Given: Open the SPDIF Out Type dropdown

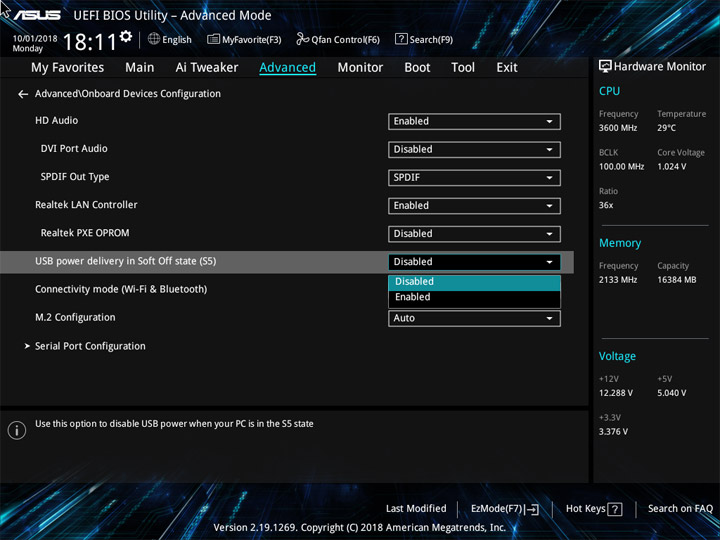Looking at the screenshot, I should [x=474, y=177].
